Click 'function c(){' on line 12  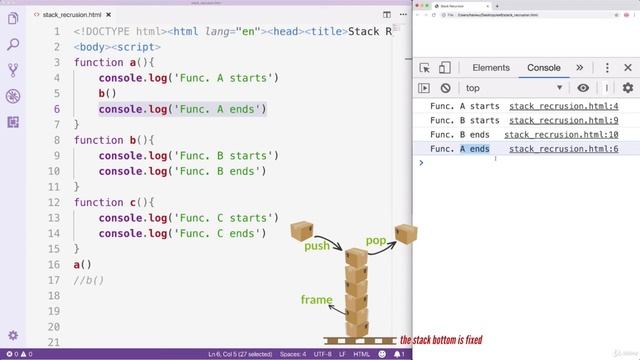pos(114,202)
